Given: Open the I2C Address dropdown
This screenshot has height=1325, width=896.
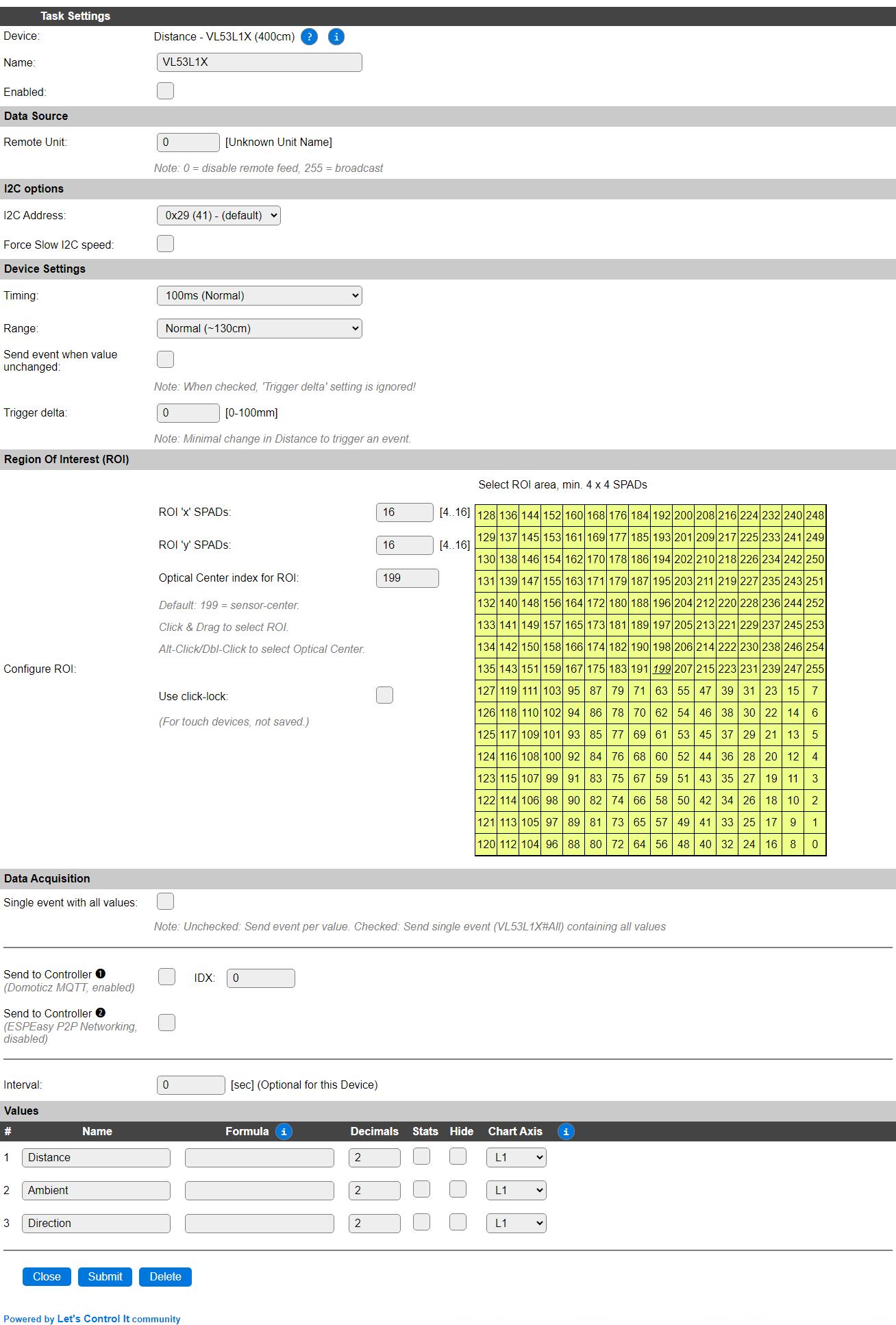Looking at the screenshot, I should click(x=219, y=215).
